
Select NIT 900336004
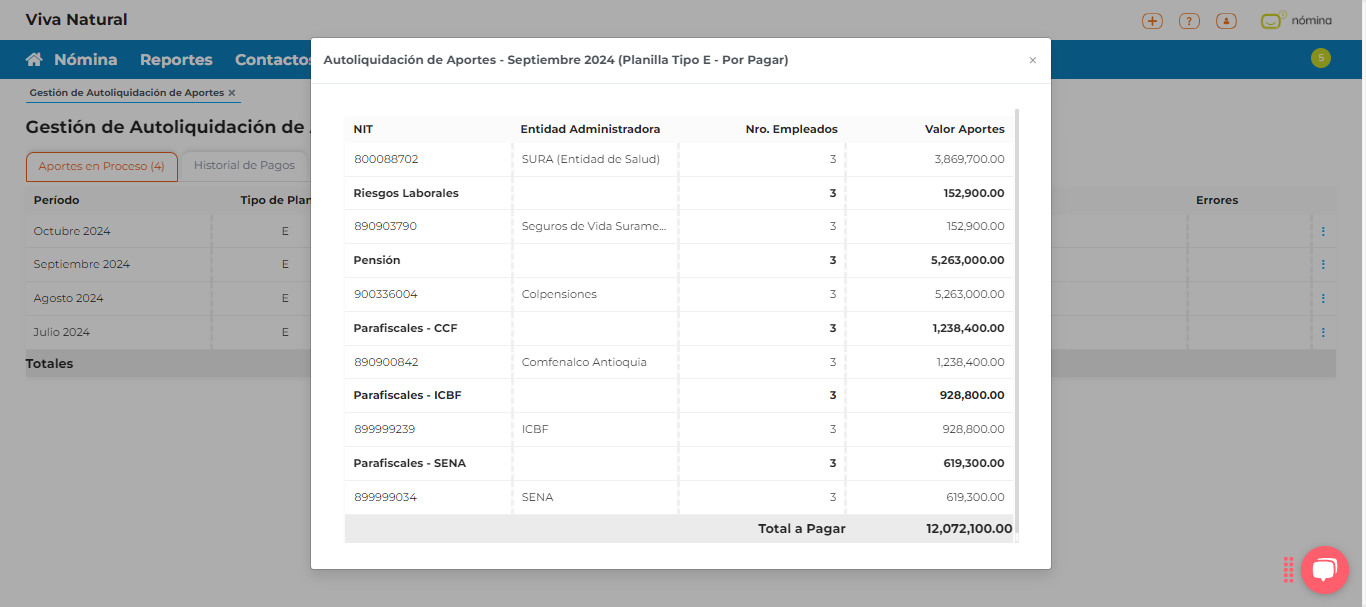pyautogui.click(x=386, y=294)
